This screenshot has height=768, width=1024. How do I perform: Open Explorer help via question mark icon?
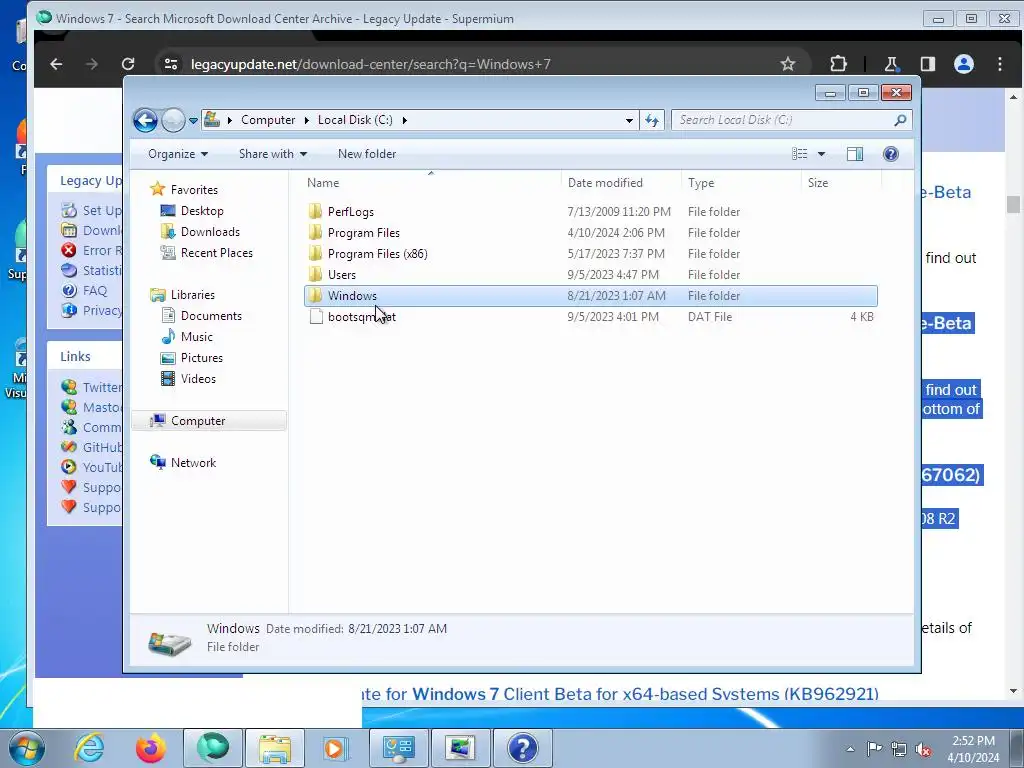(x=891, y=154)
